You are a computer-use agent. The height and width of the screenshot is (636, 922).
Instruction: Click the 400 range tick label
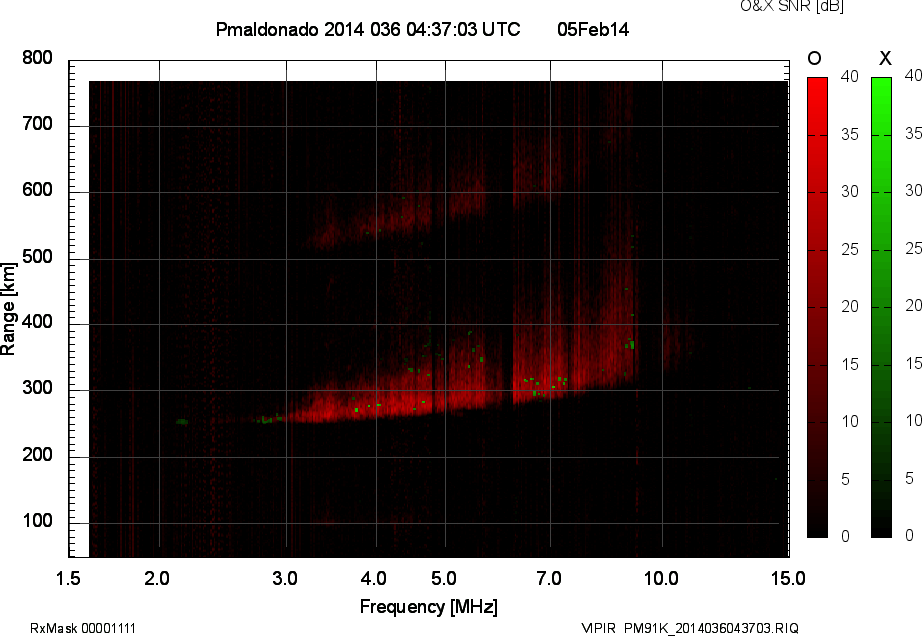37,322
